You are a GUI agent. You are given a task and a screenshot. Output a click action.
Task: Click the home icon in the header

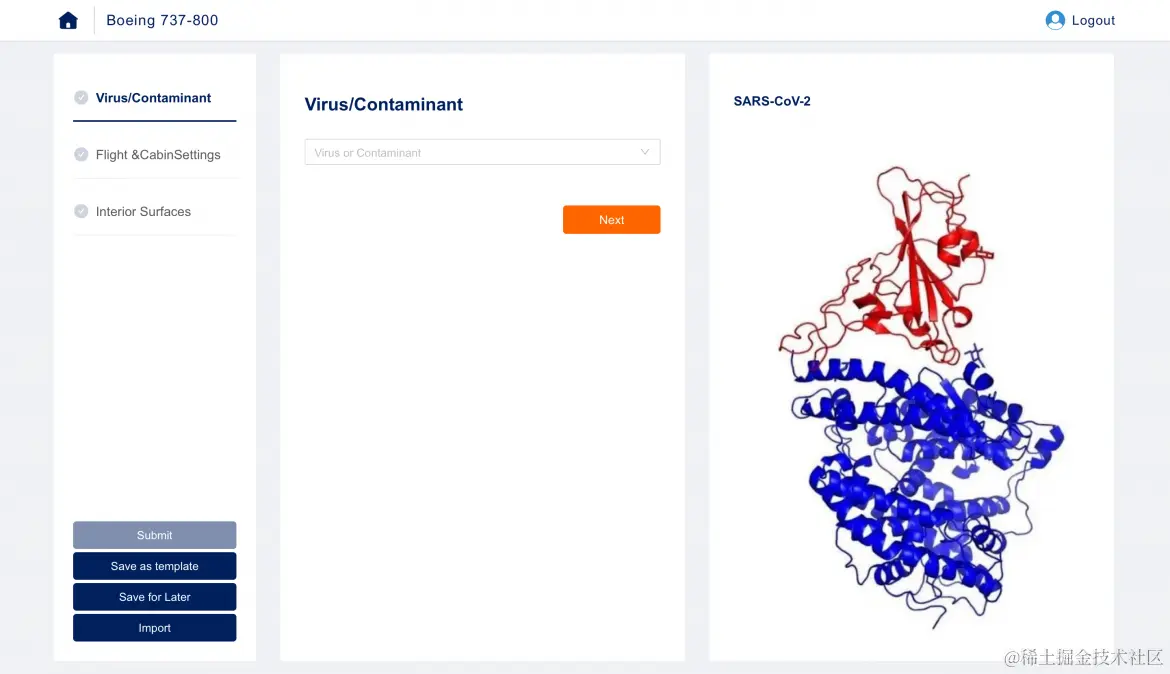click(x=68, y=20)
